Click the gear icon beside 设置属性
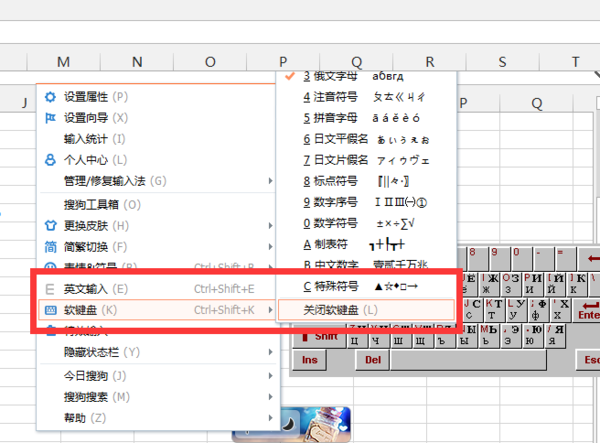This screenshot has height=443, width=600. click(50, 97)
